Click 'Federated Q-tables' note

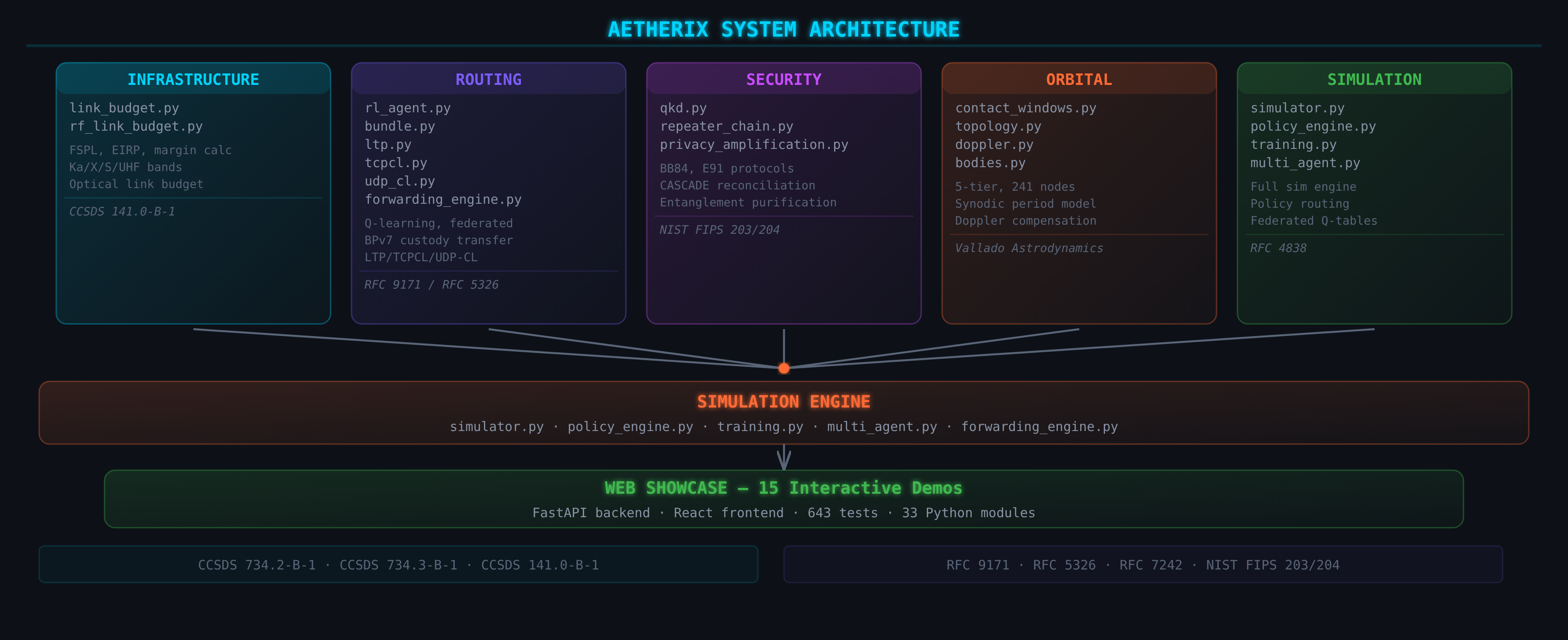click(1314, 221)
